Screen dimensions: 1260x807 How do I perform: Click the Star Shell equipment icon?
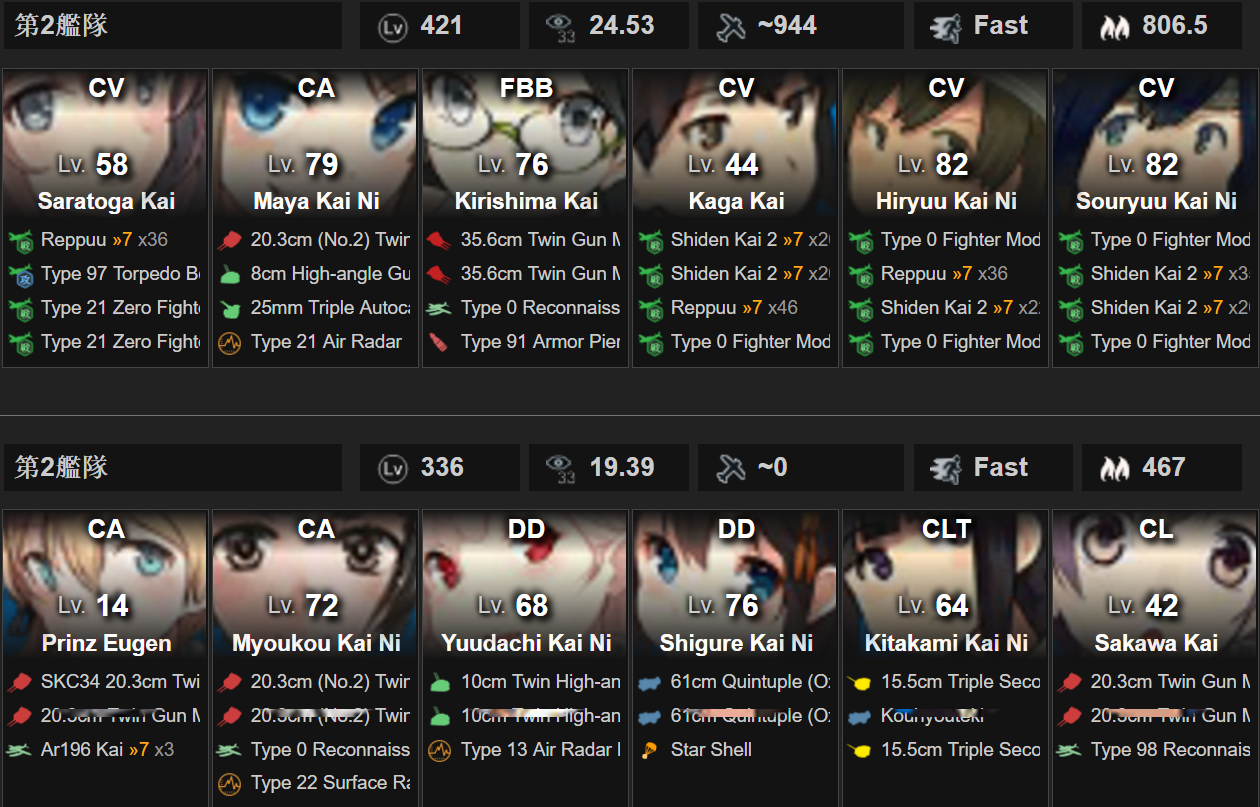650,750
